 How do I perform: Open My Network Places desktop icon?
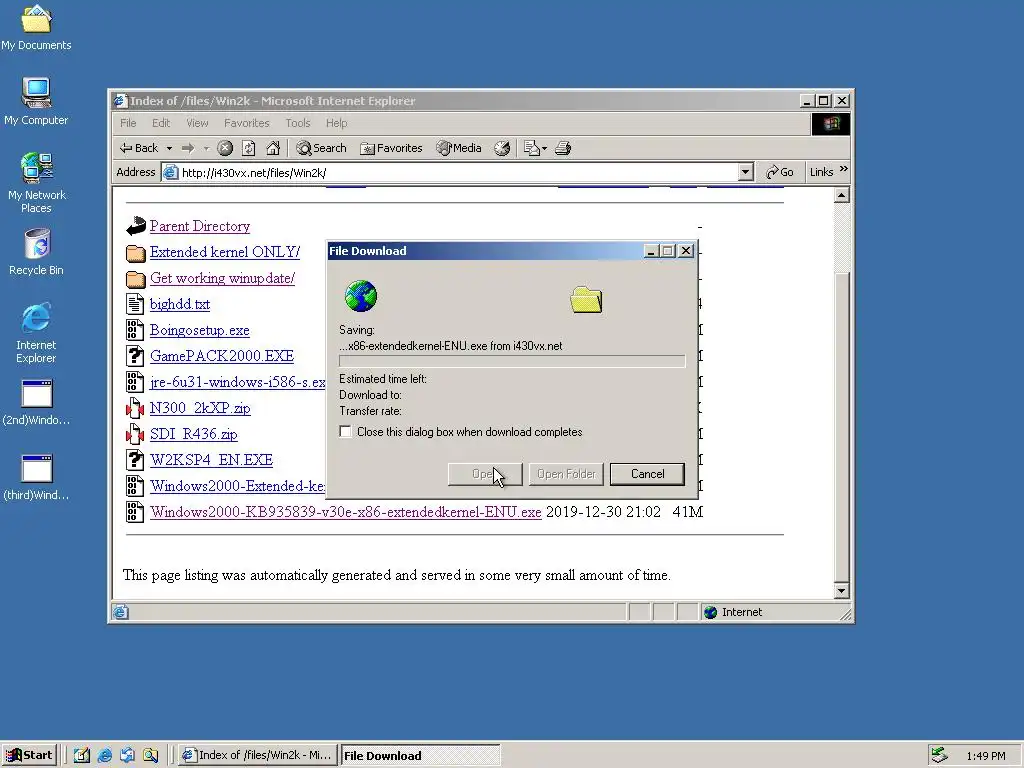(36, 183)
